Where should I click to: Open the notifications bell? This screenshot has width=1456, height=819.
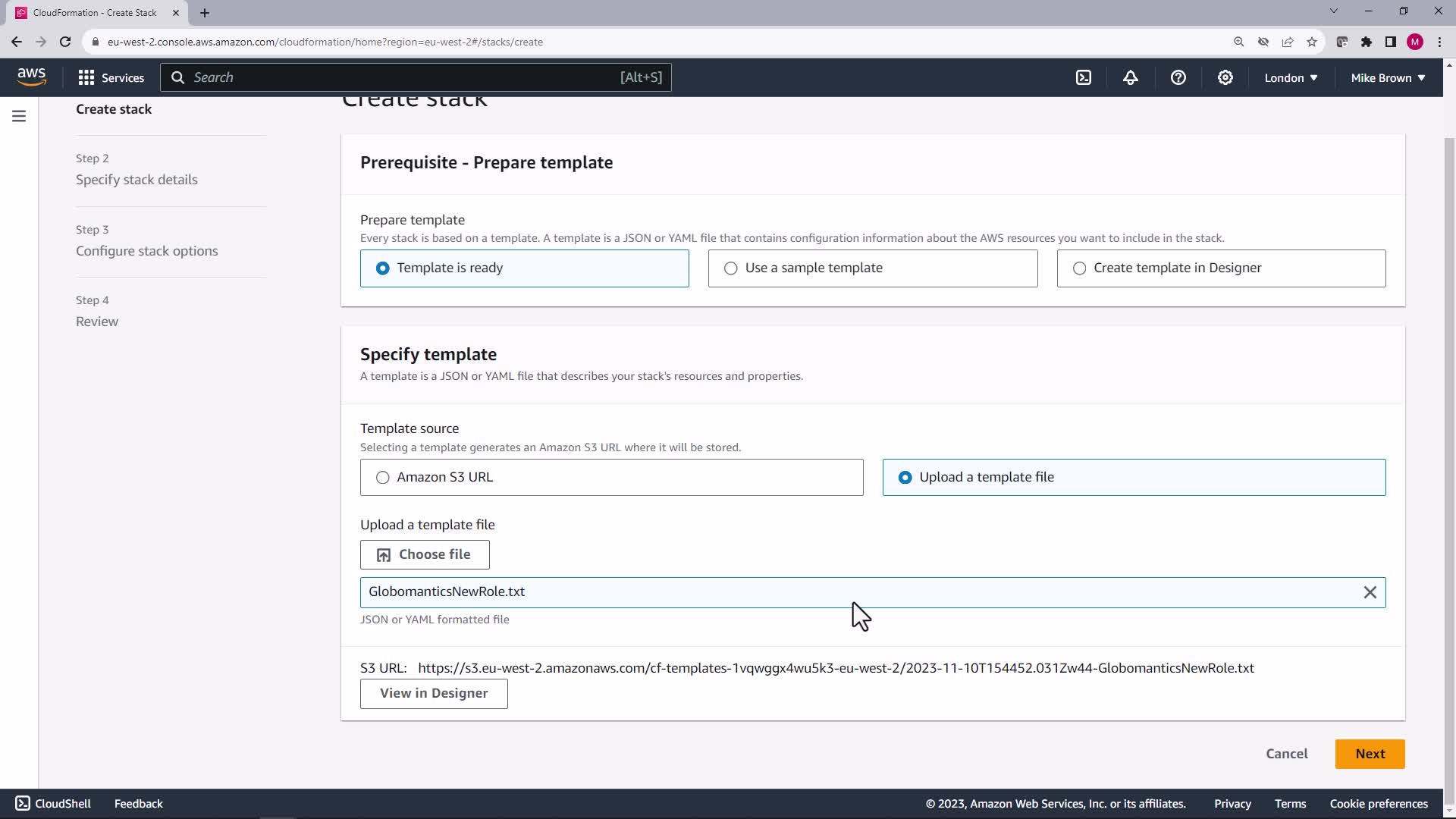[1131, 77]
